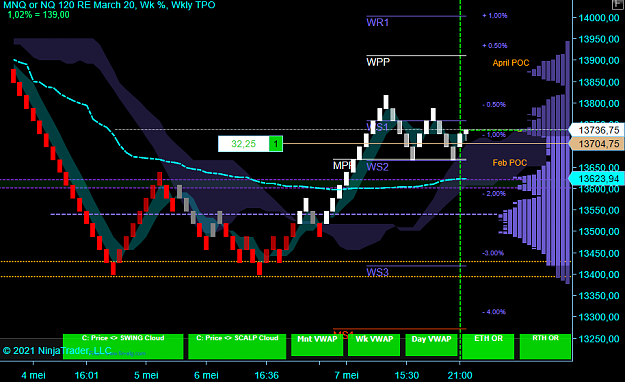This screenshot has height=382, width=625.
Task: Click the - 4.00% level label
Action: click(x=494, y=312)
